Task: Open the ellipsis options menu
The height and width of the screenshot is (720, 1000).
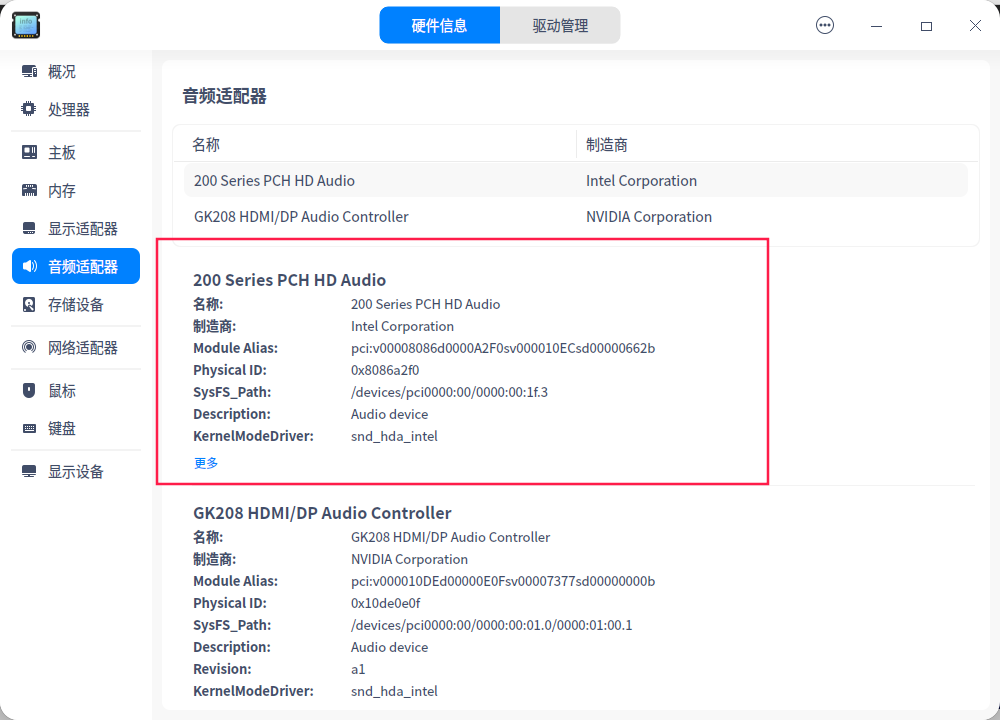Action: coord(824,24)
